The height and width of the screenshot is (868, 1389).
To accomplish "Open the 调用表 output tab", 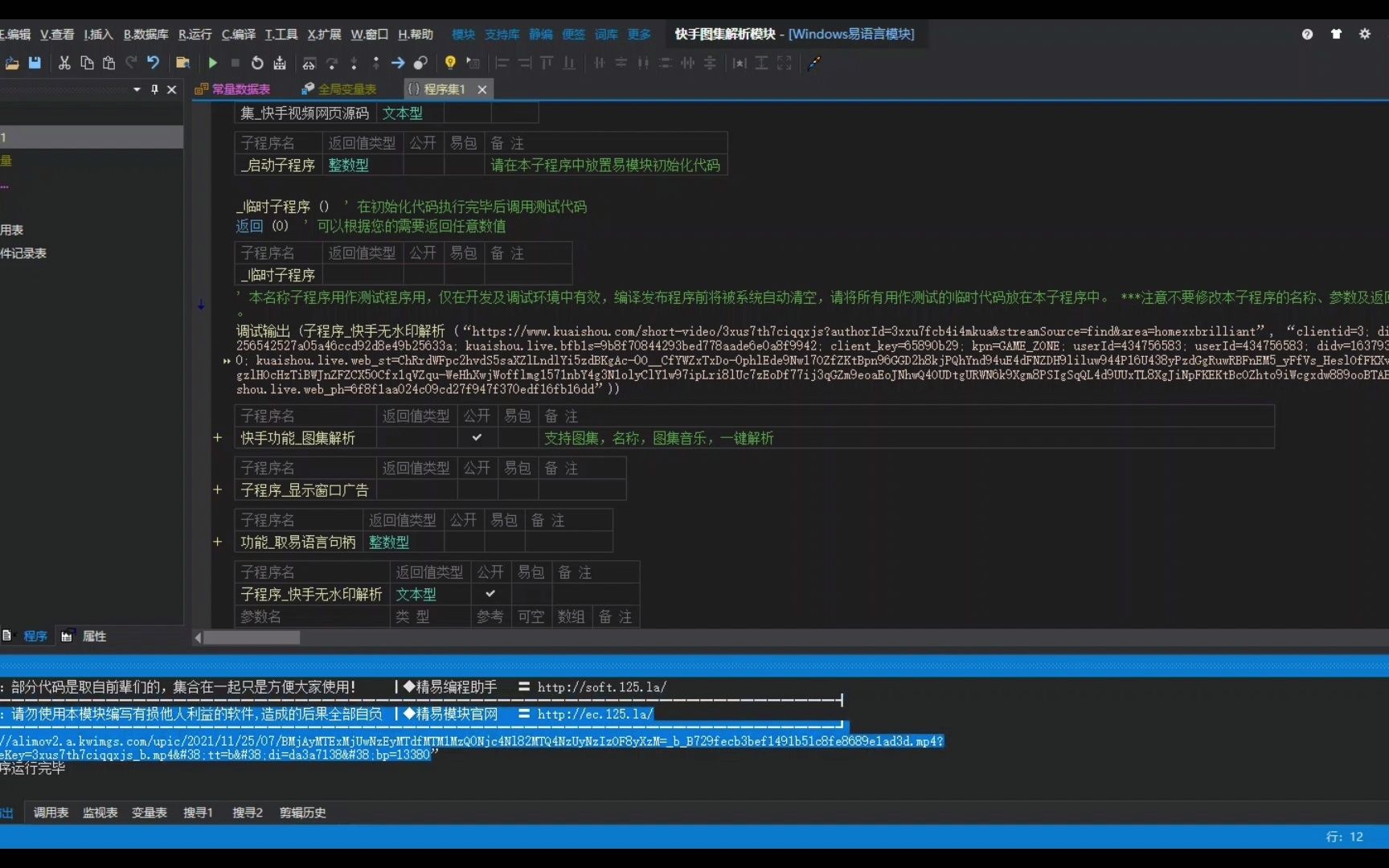I will coord(51,813).
